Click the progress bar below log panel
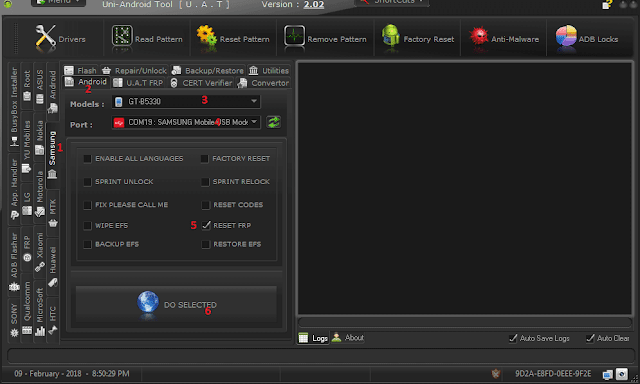The image size is (640, 384). pyautogui.click(x=465, y=322)
